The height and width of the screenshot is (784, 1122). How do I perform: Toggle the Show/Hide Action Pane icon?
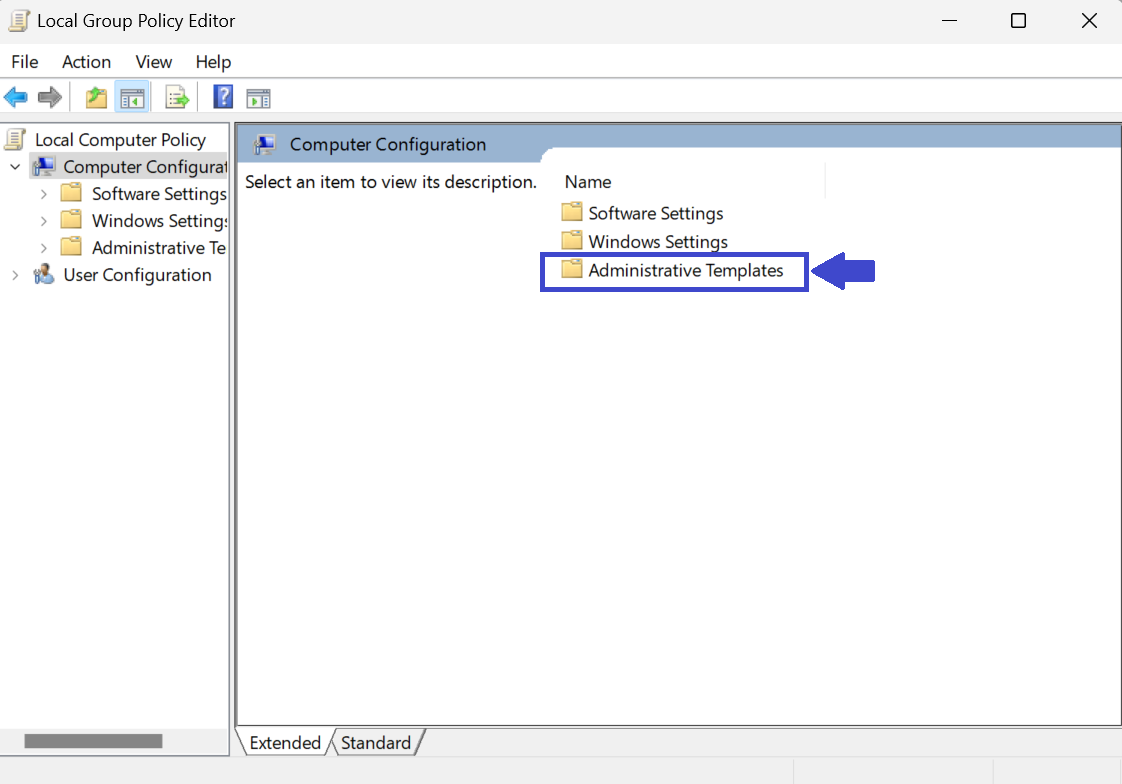click(259, 97)
